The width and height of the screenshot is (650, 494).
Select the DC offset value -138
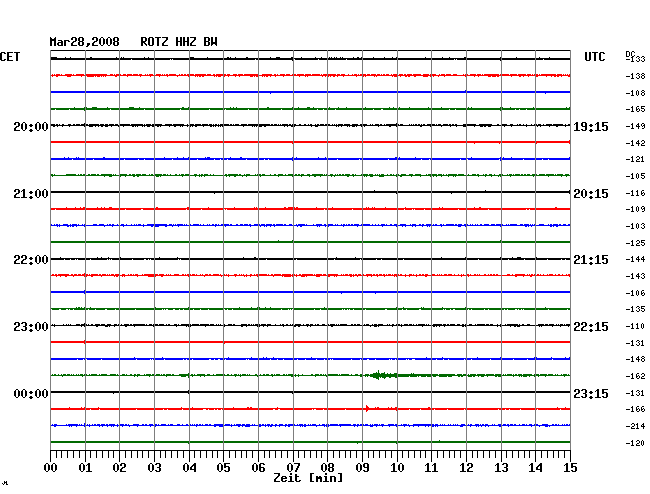tap(635, 76)
